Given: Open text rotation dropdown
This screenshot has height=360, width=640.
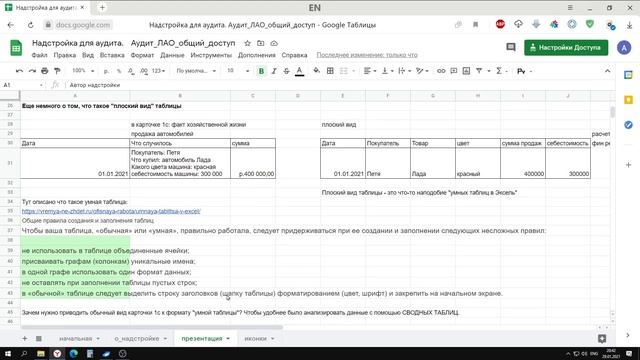Looking at the screenshot, I should [x=422, y=71].
